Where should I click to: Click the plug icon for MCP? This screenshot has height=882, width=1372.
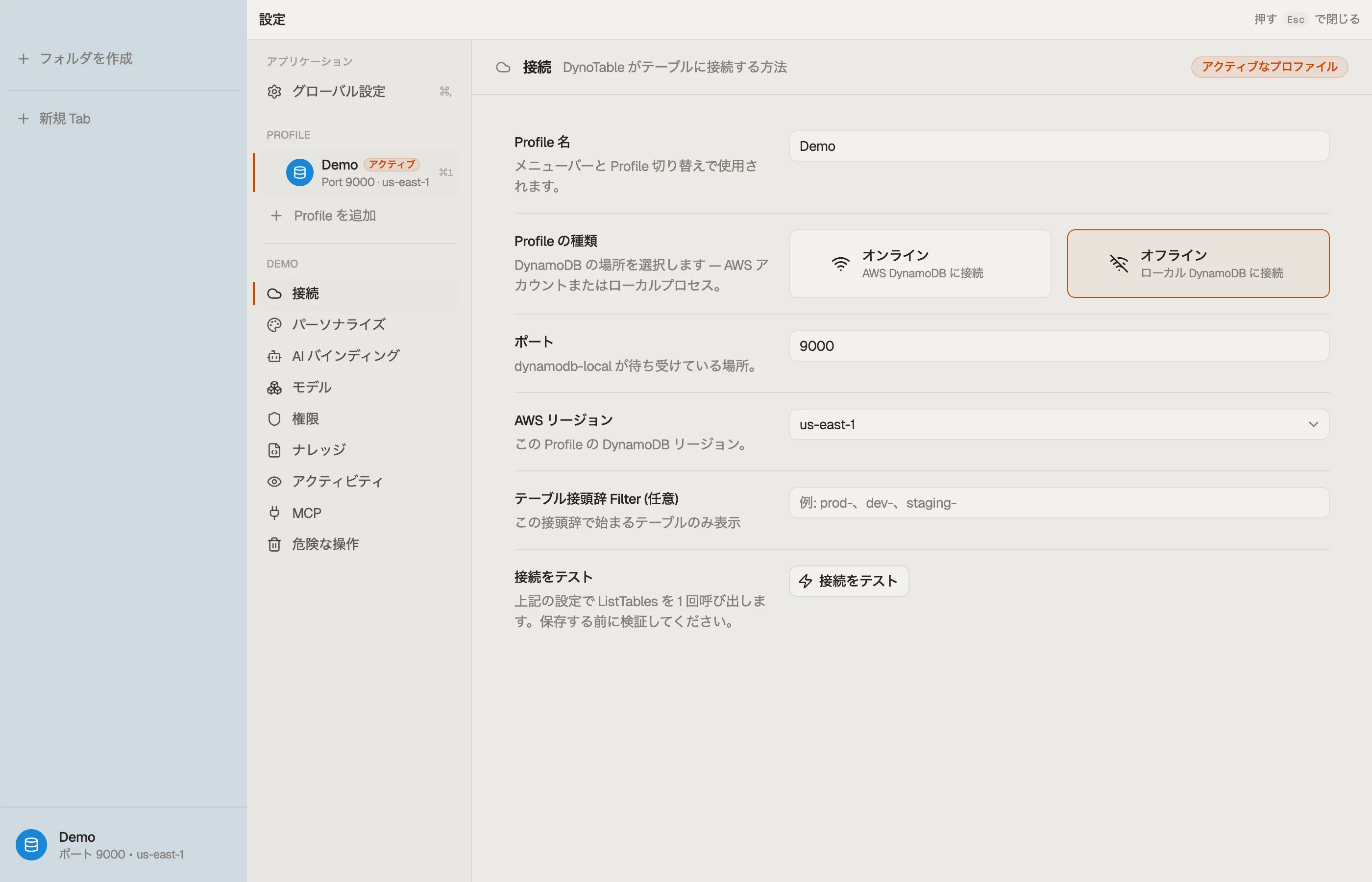tap(274, 513)
